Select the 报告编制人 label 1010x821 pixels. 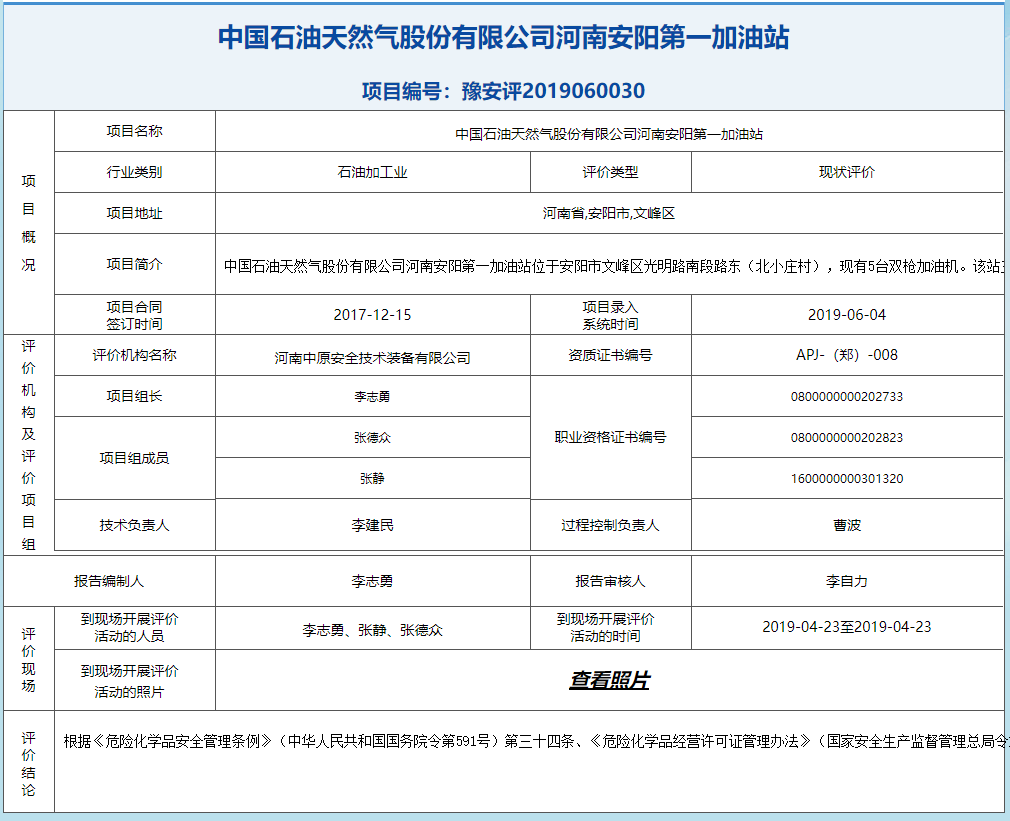coord(109,581)
